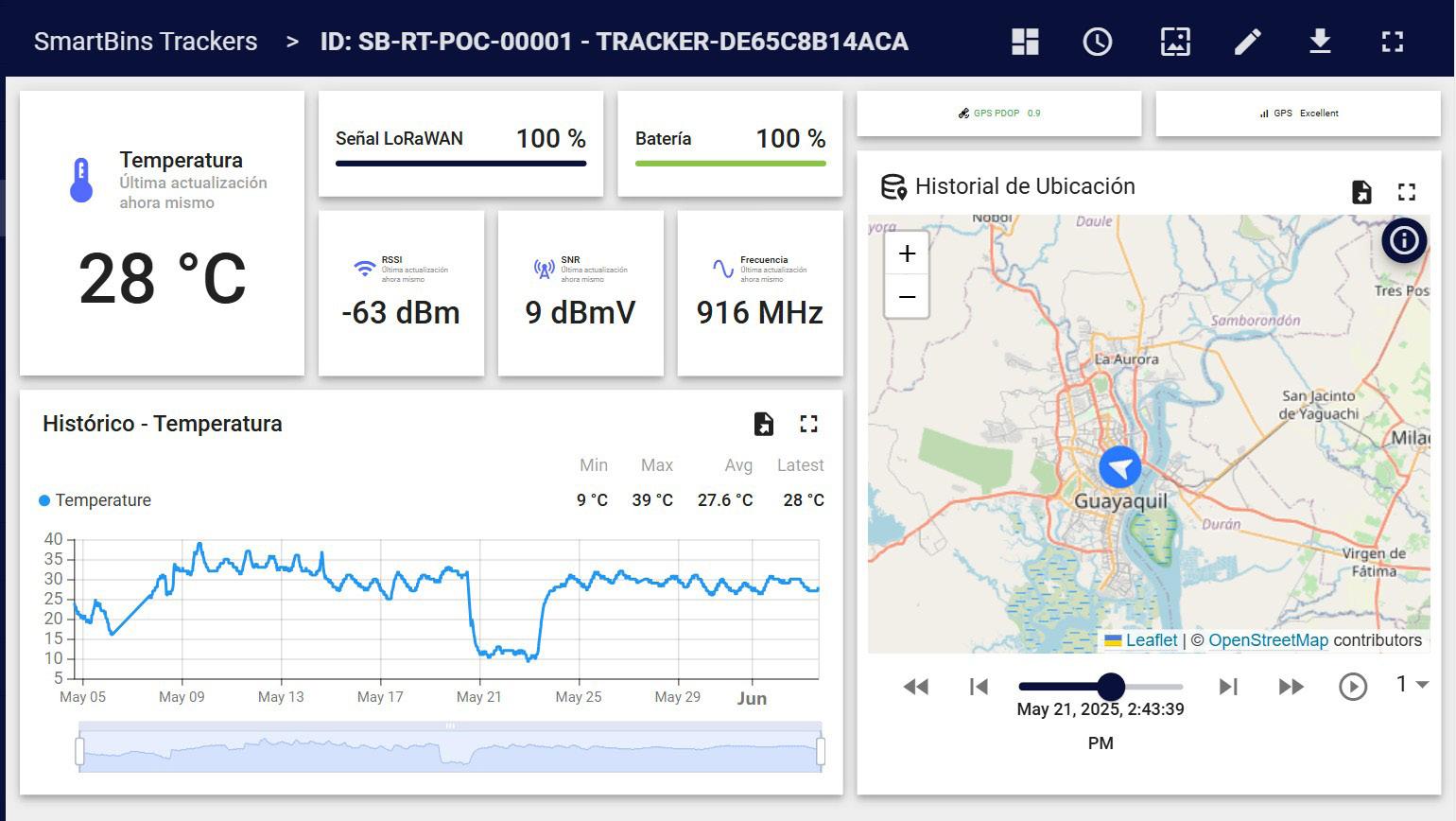Screen dimensions: 1456x821
Task: Expand Histórico - Temperatura chart to fullscreen
Action: point(808,424)
